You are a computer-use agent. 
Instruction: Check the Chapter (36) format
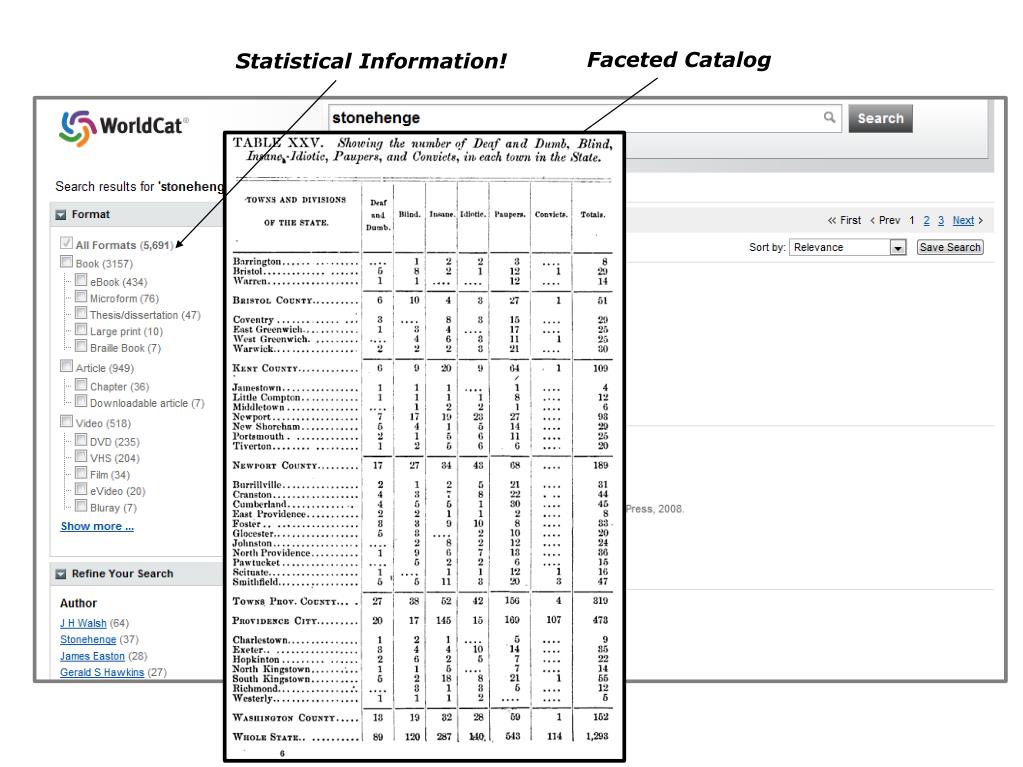pyautogui.click(x=81, y=384)
